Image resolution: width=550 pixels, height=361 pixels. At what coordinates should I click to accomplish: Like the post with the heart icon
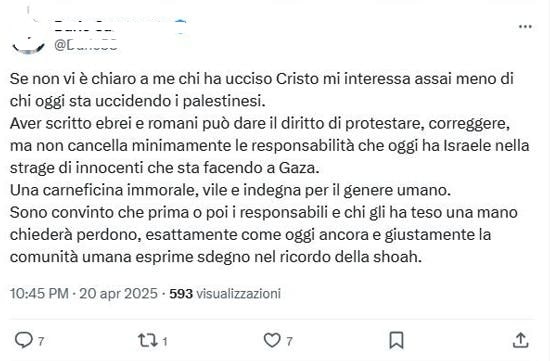(272, 340)
